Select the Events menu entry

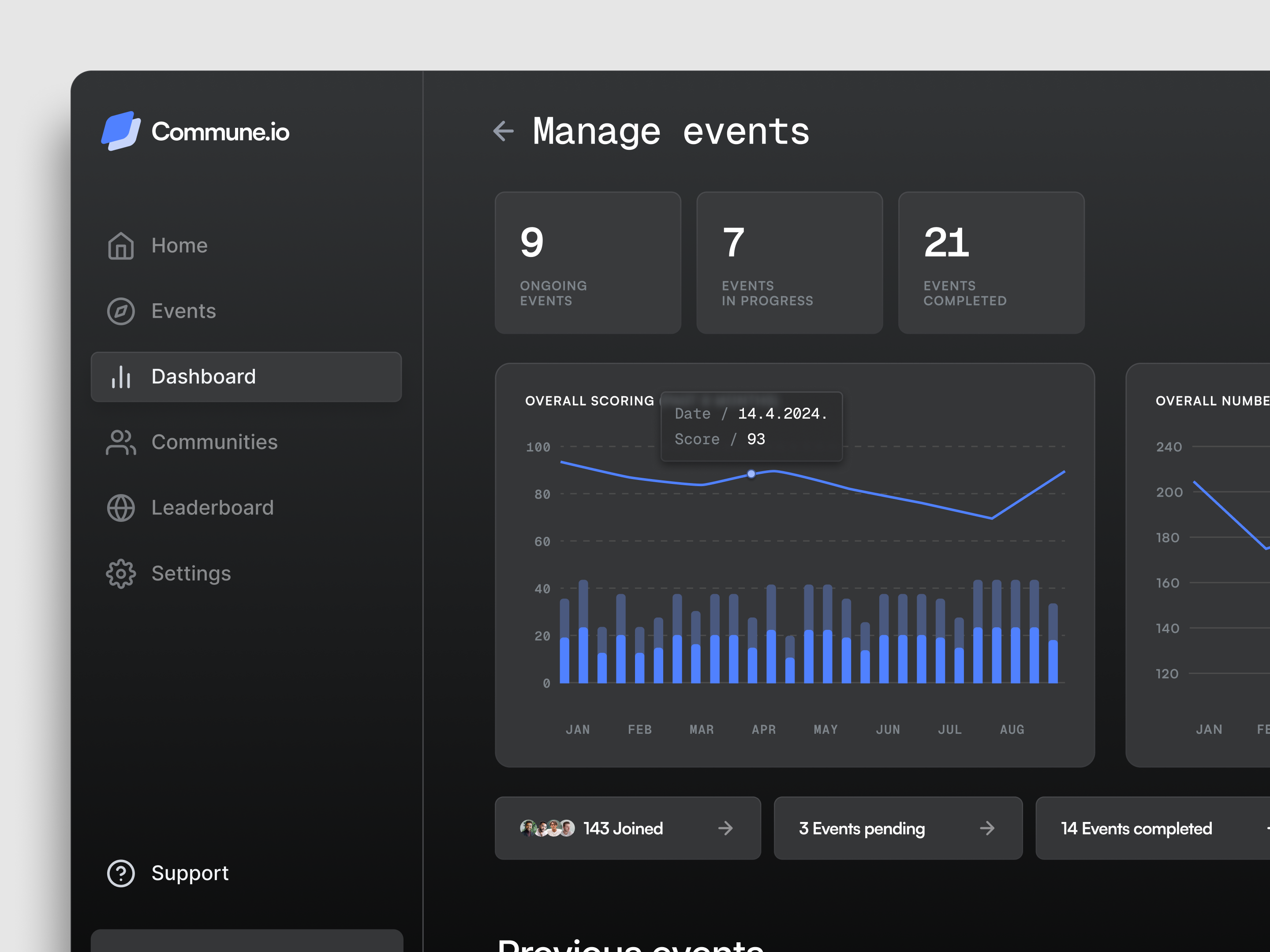183,311
